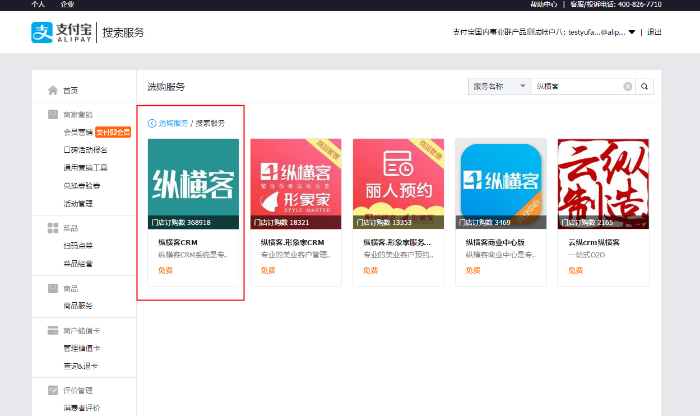Image resolution: width=700 pixels, height=416 pixels.
Task: Click the stored-value card section icon
Action: coord(53,330)
